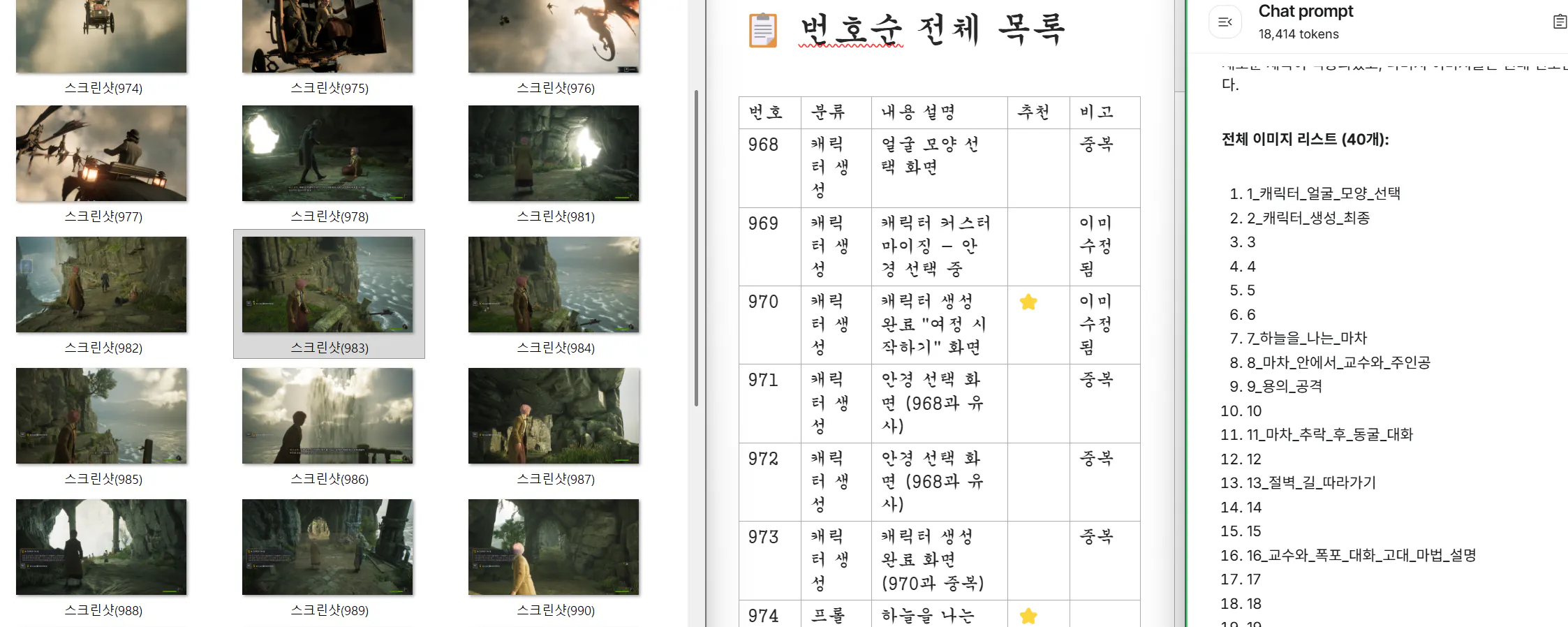Image resolution: width=1568 pixels, height=627 pixels.
Task: Click the clipboard emoji before 번호순 전체 목록
Action: pos(763,31)
